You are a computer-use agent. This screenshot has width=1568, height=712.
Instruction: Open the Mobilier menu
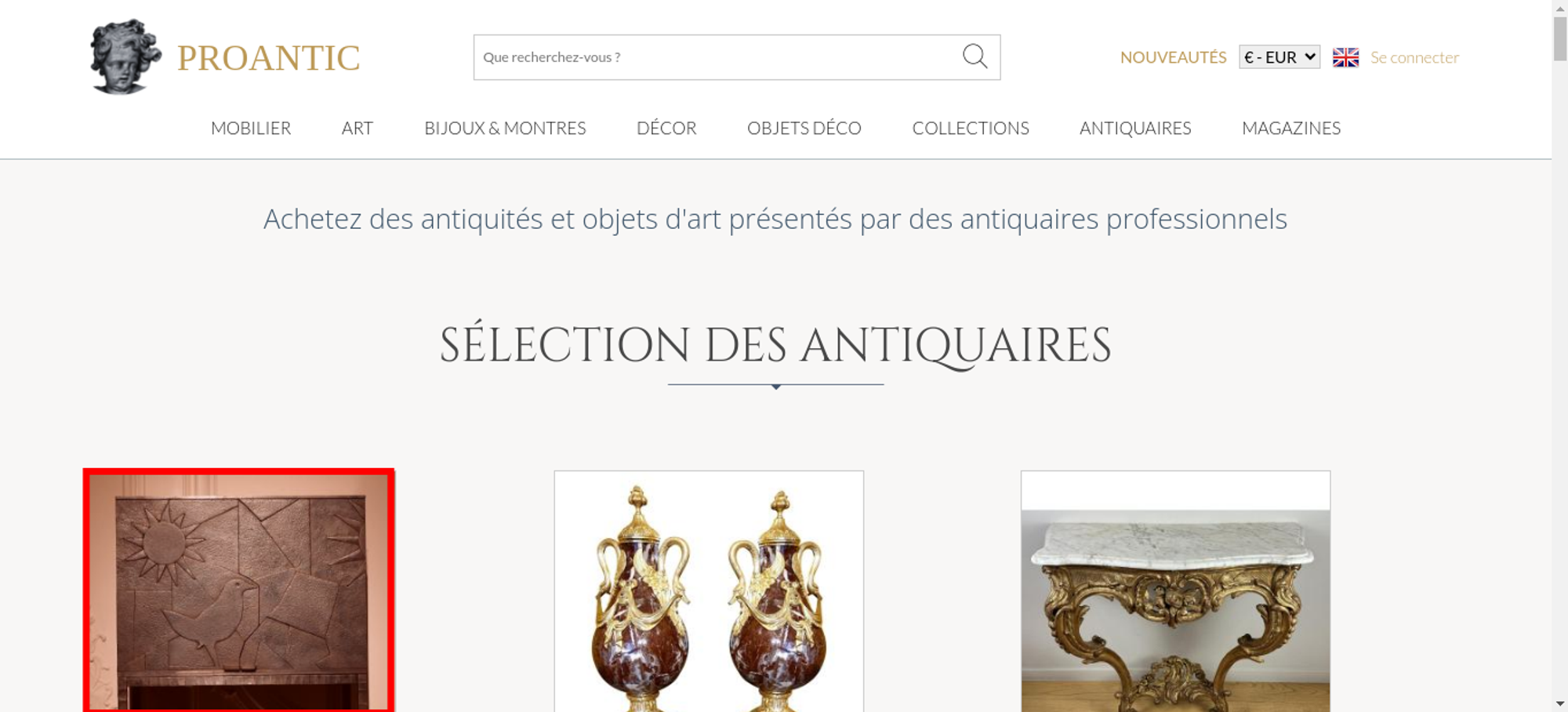tap(251, 128)
